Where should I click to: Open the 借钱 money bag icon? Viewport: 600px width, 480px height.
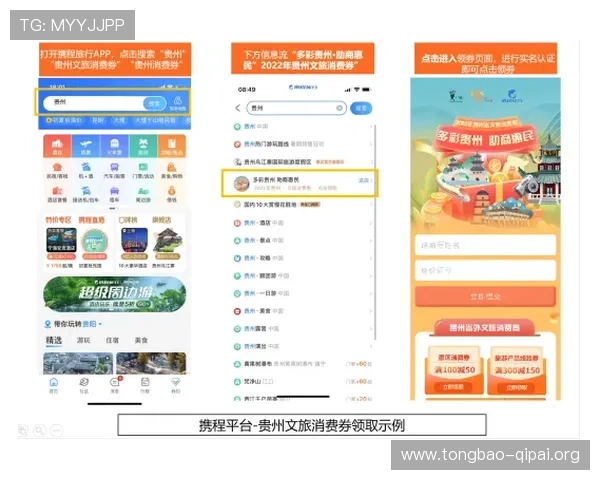point(172,194)
